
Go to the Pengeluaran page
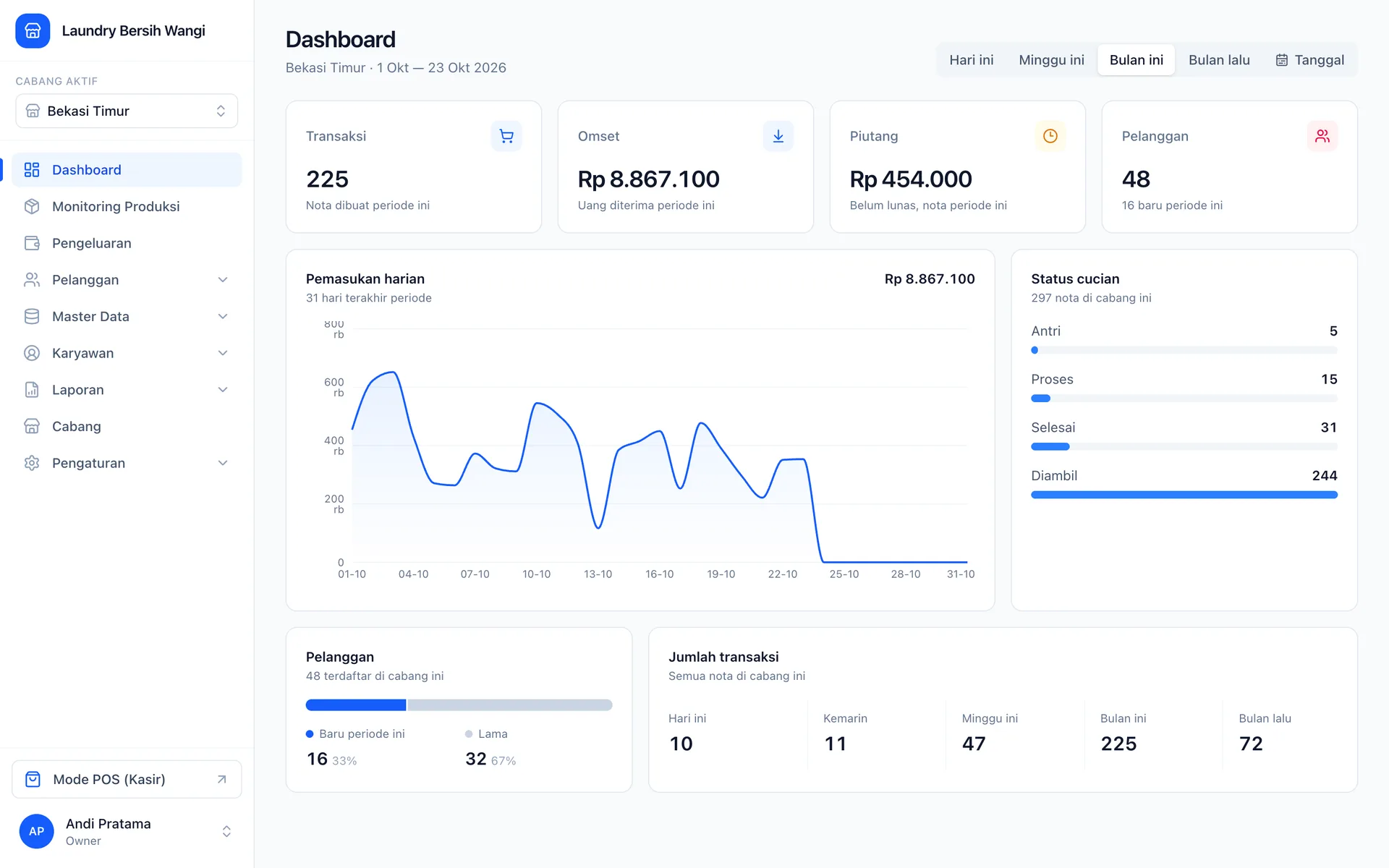(x=127, y=243)
